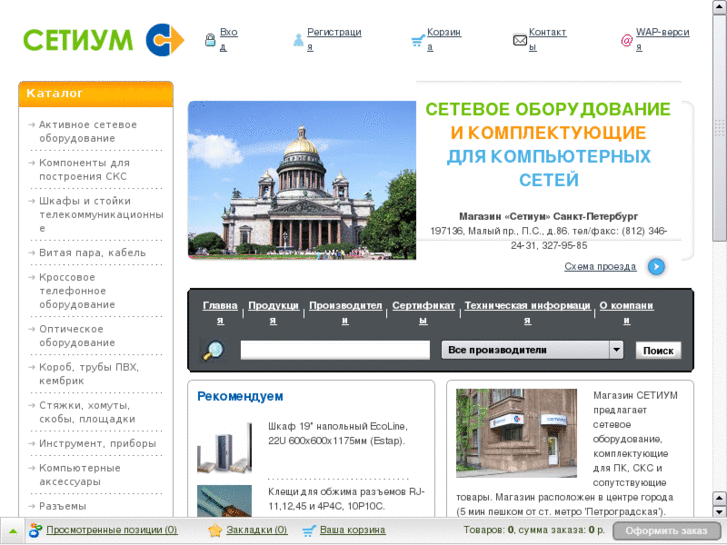Open catalog Активное сетевое оборудование
This screenshot has width=727, height=545.
tap(88, 131)
